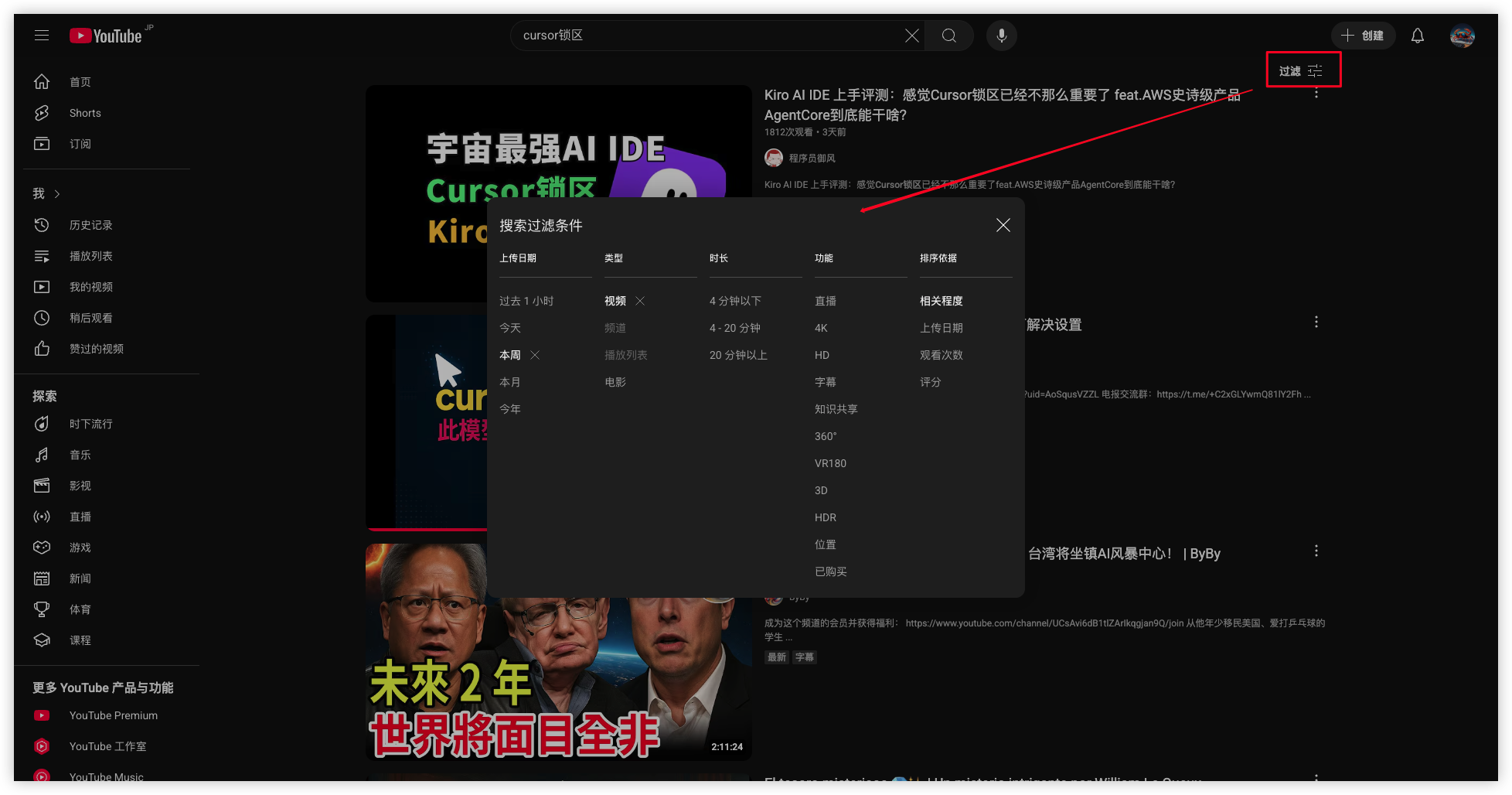Screen dimensions: 1512x795
Task: Open 课程 courses in sidebar
Action: (x=107, y=640)
